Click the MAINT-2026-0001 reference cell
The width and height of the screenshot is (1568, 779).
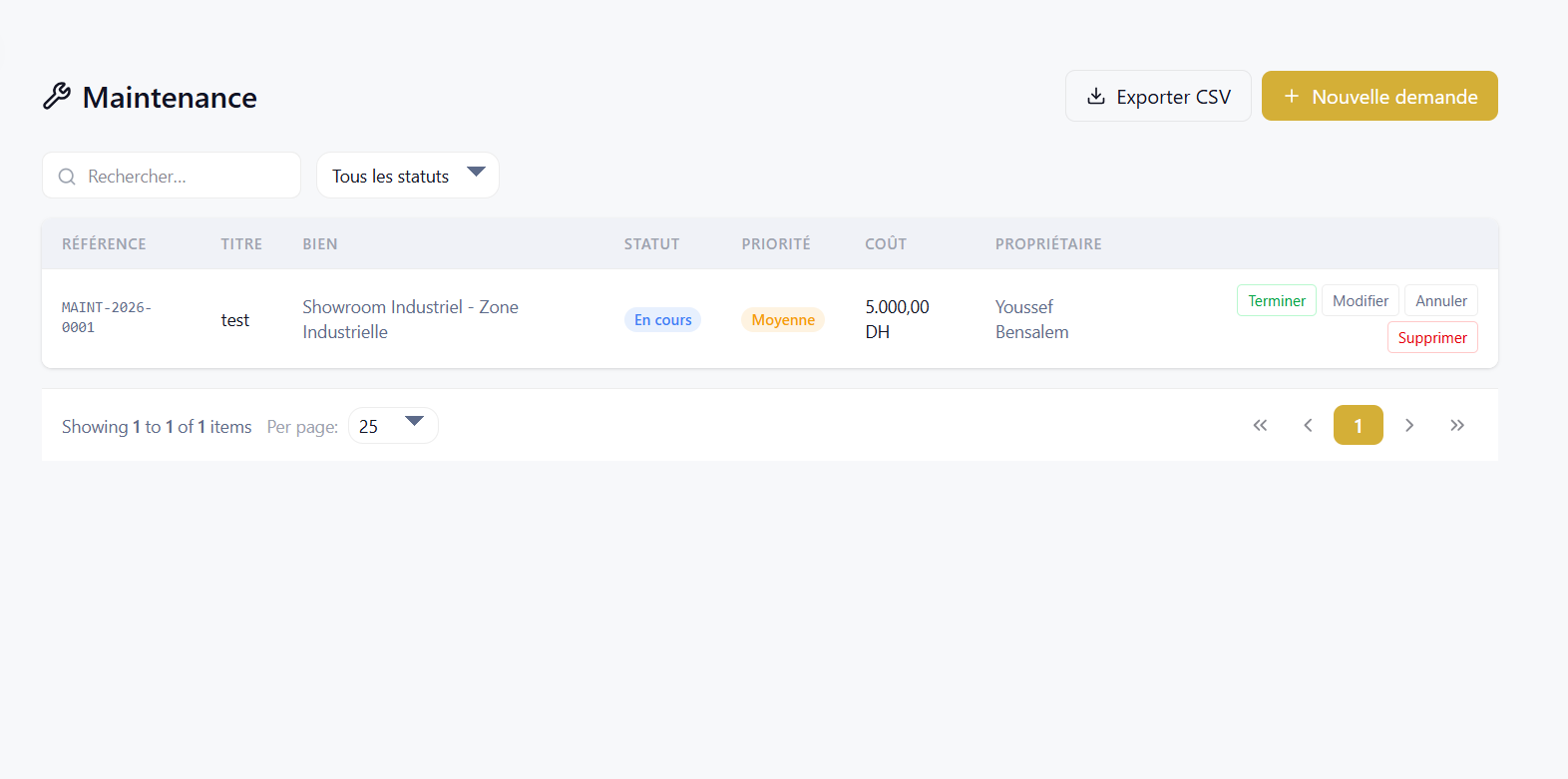[x=107, y=317]
